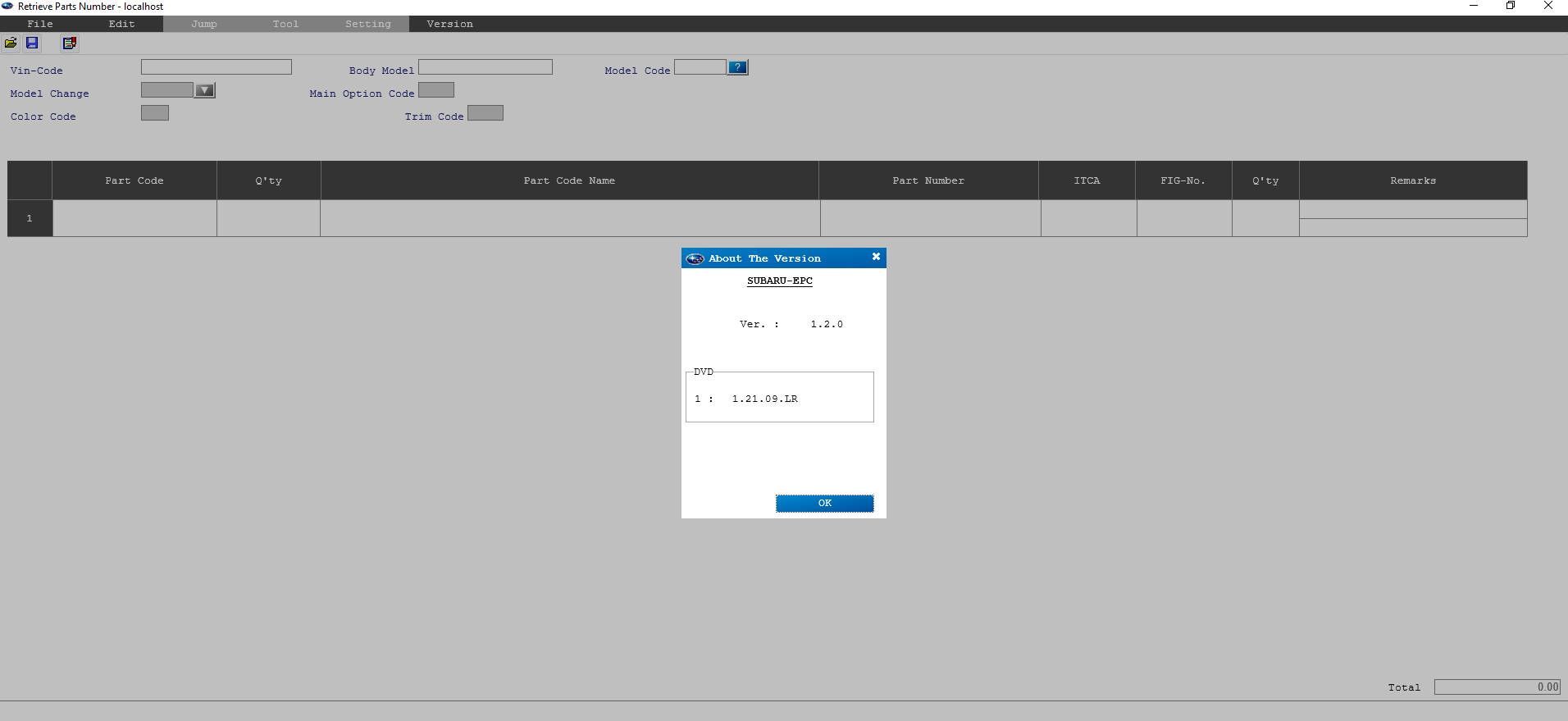This screenshot has width=1568, height=721.
Task: Open the Edit menu
Action: 122,24
